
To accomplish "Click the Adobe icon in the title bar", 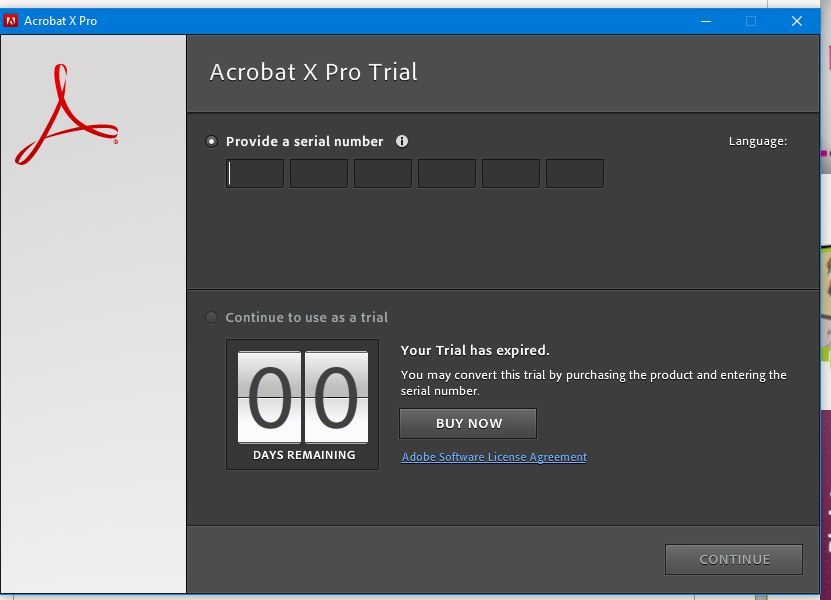I will [12, 20].
